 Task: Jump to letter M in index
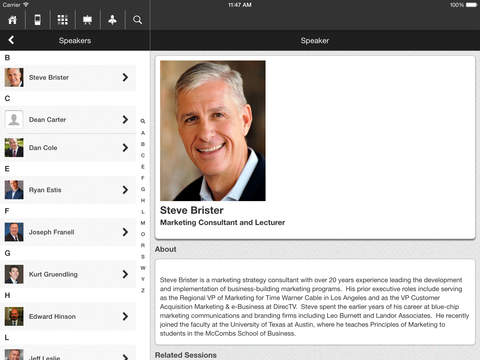pyautogui.click(x=143, y=223)
